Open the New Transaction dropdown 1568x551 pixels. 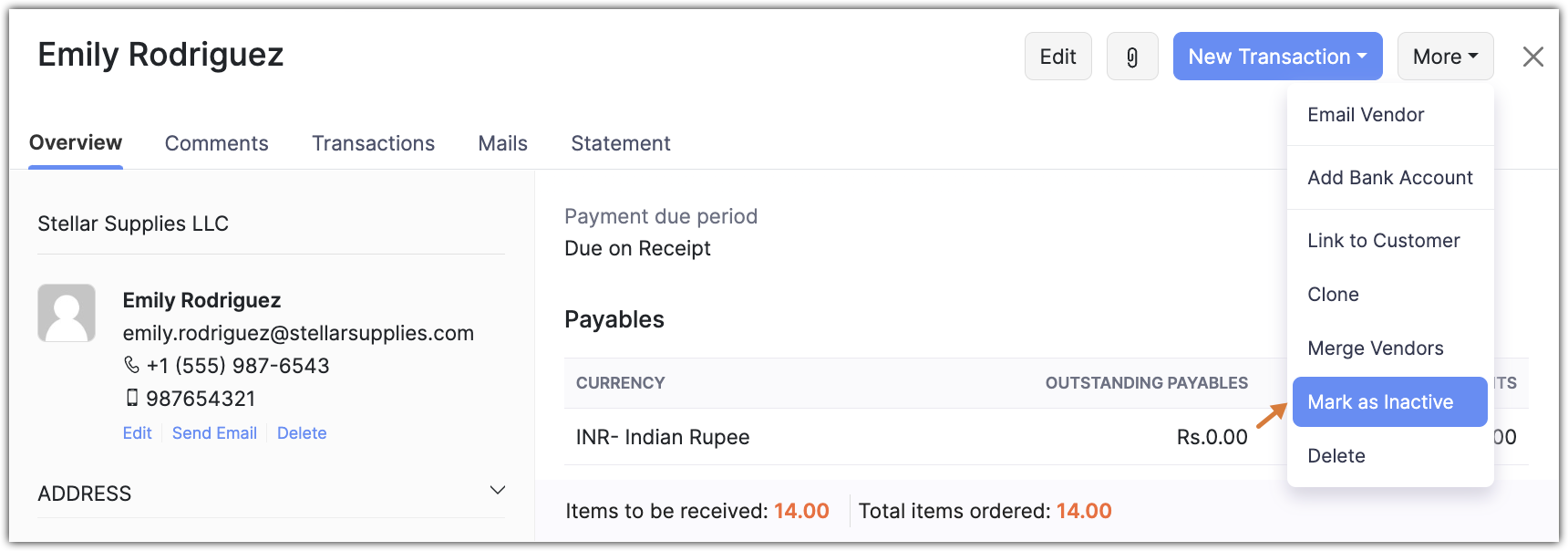(1277, 57)
